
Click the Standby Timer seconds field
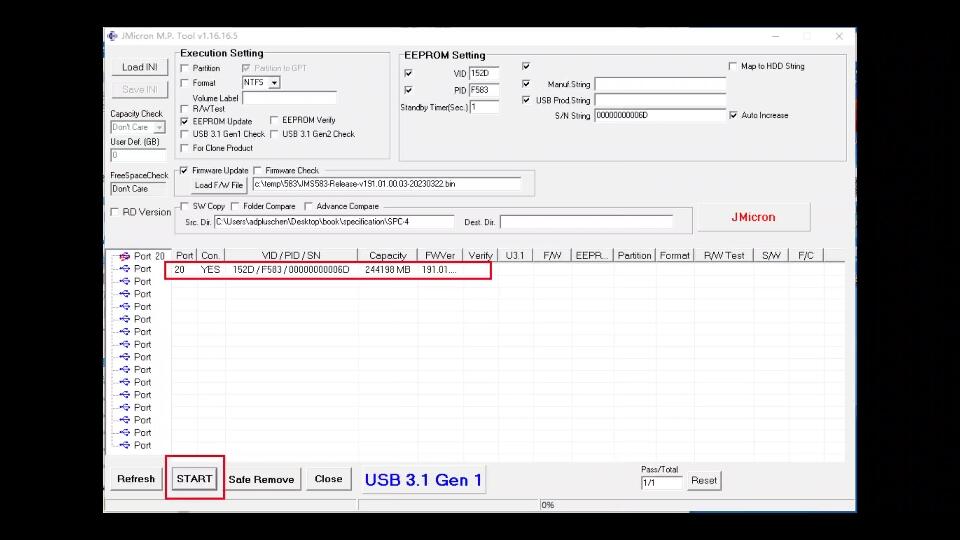pyautogui.click(x=484, y=107)
